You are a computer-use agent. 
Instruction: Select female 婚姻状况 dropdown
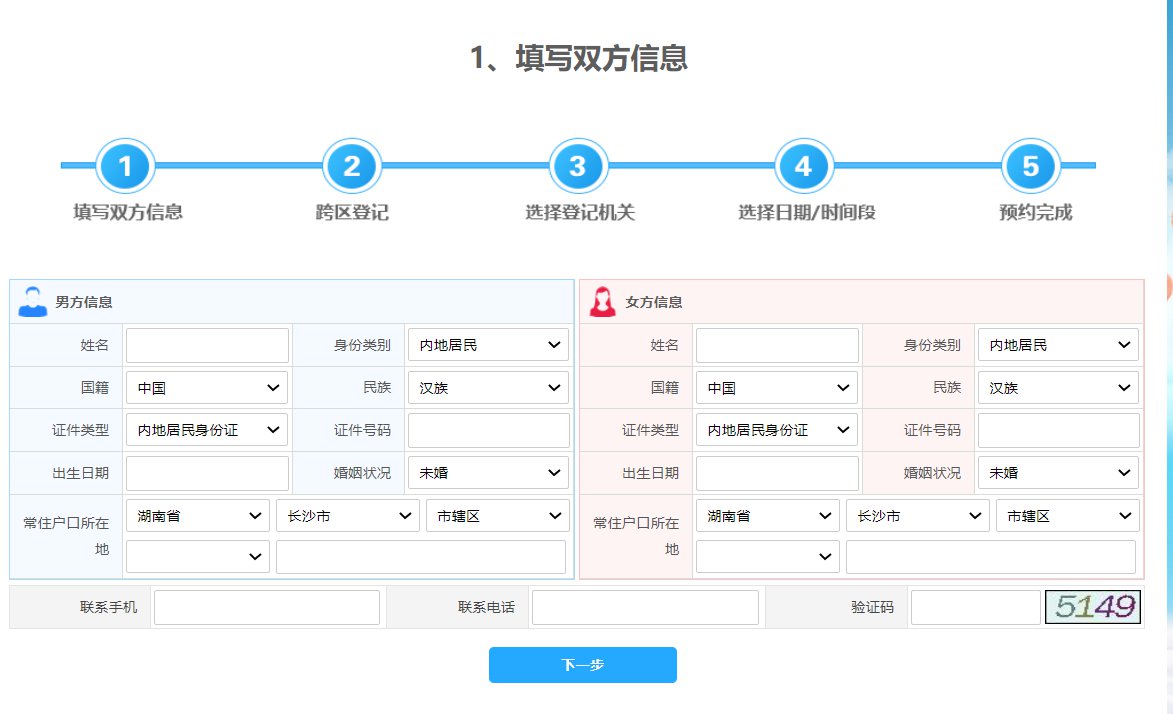(x=1058, y=473)
